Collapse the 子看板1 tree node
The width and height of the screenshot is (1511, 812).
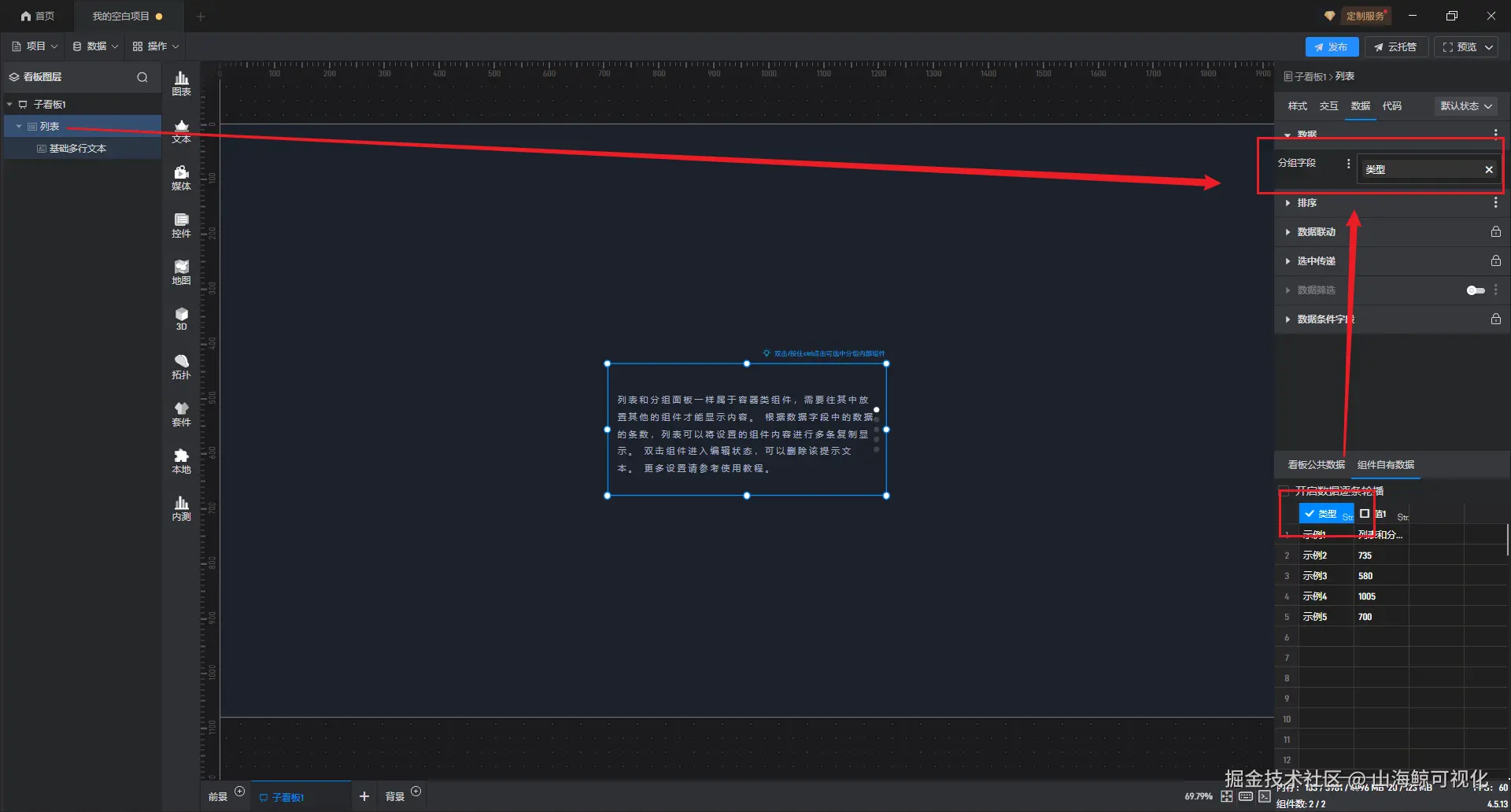tap(9, 104)
